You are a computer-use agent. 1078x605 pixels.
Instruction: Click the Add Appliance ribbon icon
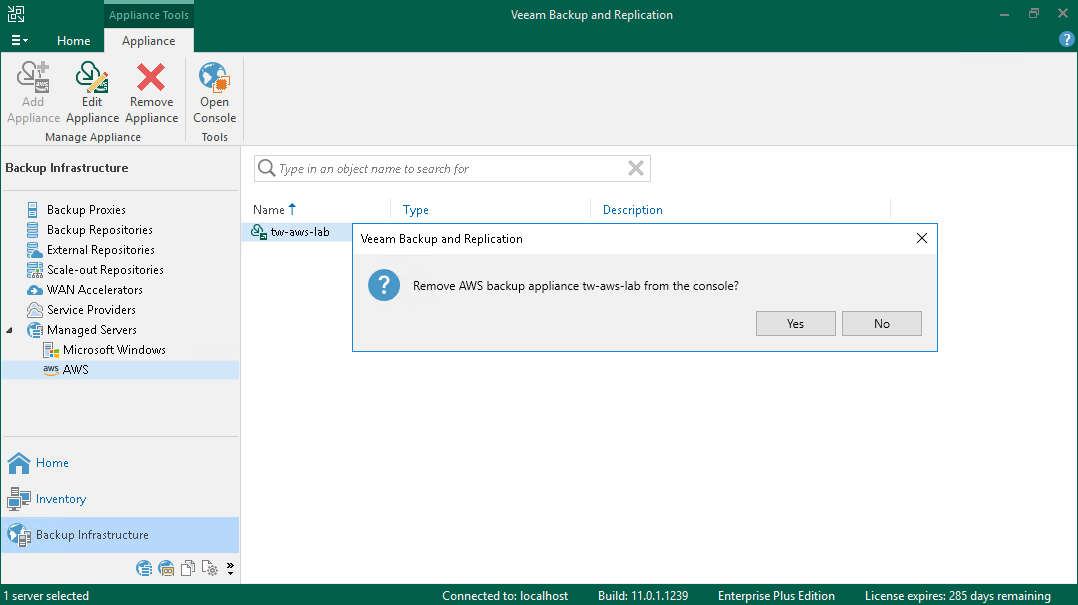(33, 77)
